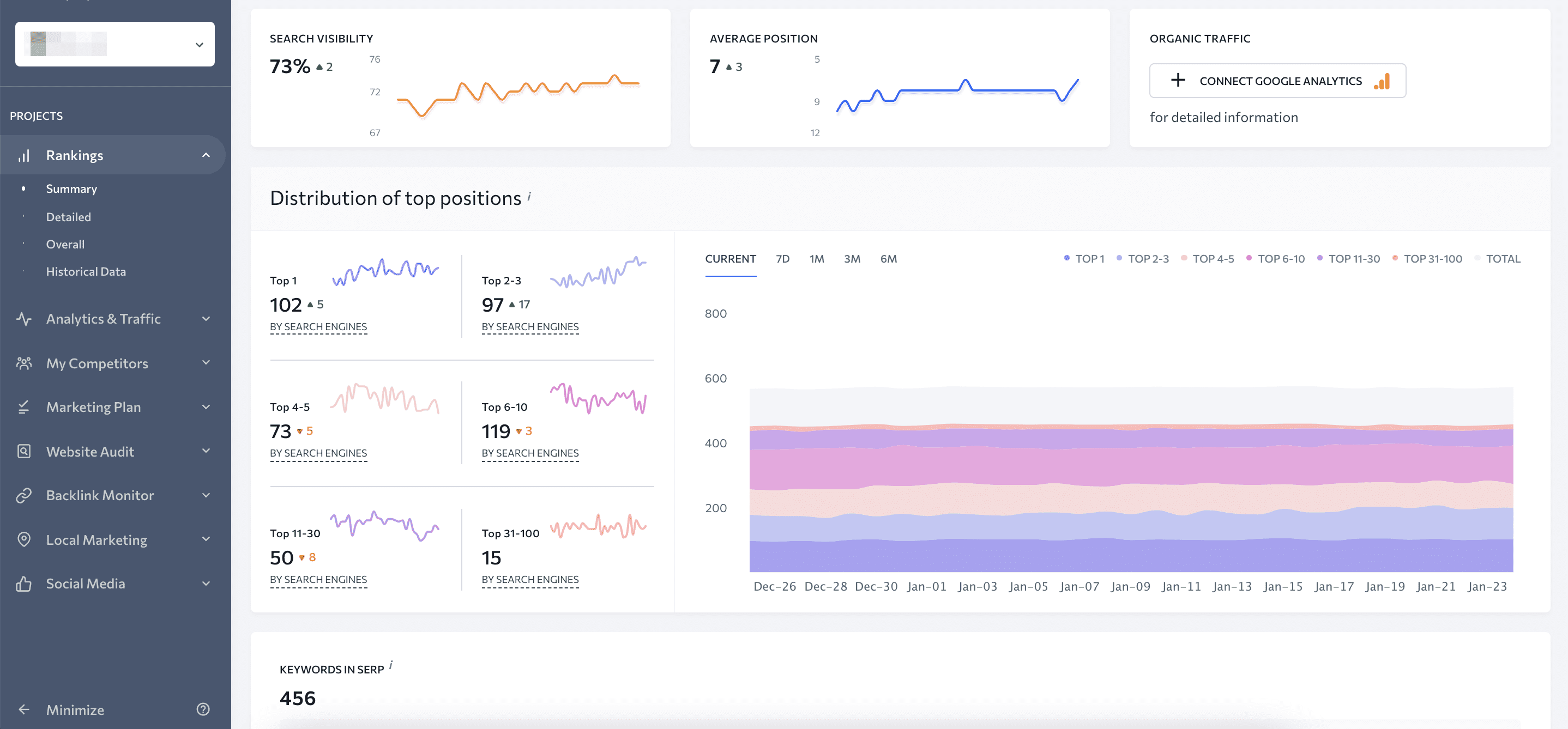Click the My Competitors people icon
The image size is (1568, 729).
pos(24,363)
